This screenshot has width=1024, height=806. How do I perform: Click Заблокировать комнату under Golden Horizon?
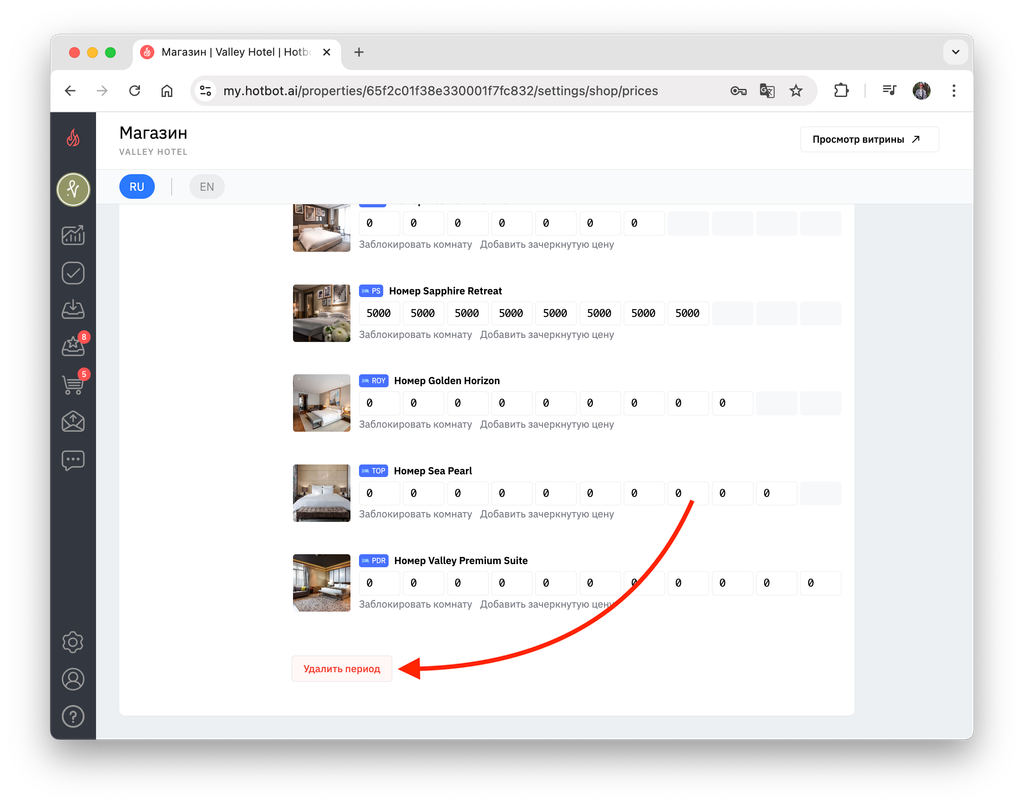point(415,425)
